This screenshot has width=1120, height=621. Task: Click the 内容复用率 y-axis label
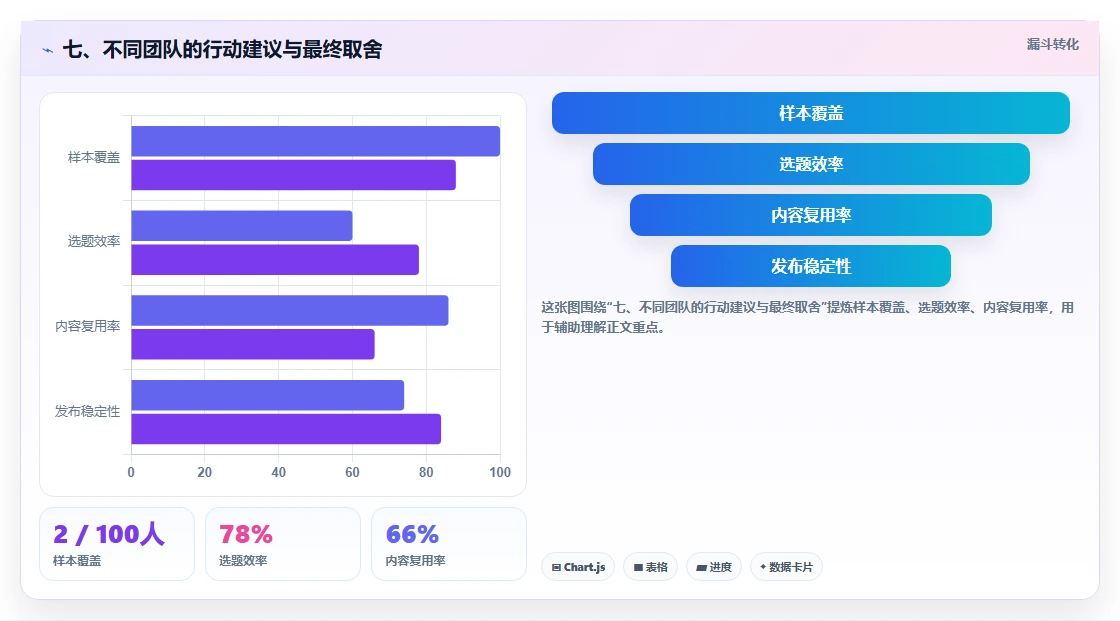87,327
